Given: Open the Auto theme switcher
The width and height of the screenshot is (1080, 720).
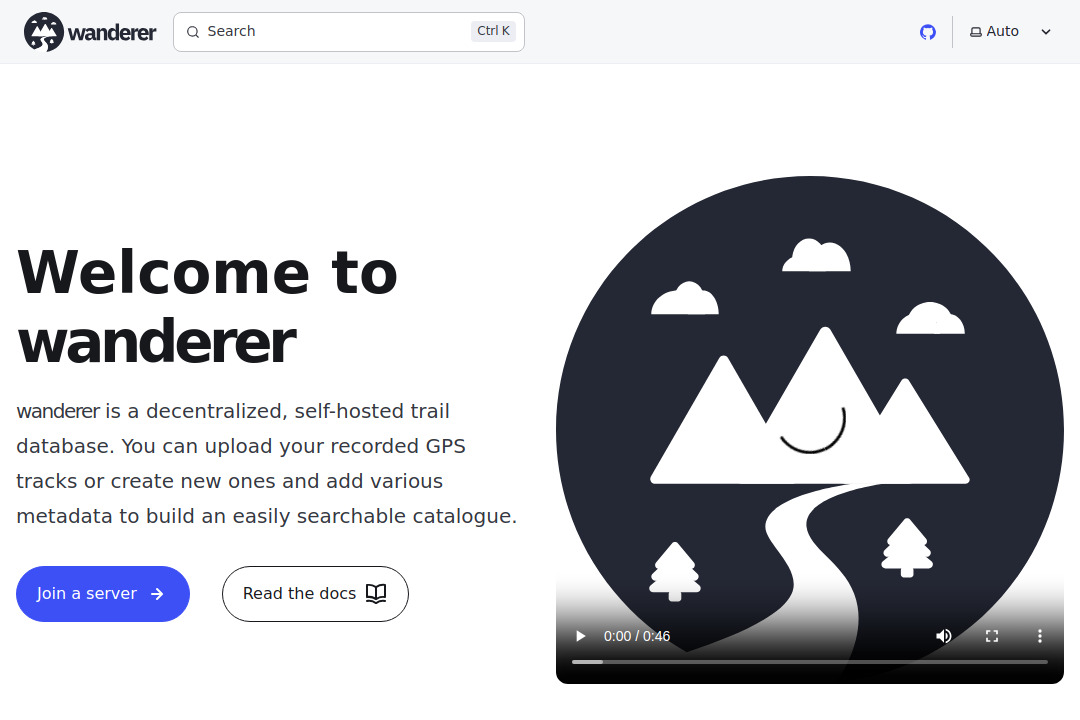Looking at the screenshot, I should [1002, 31].
